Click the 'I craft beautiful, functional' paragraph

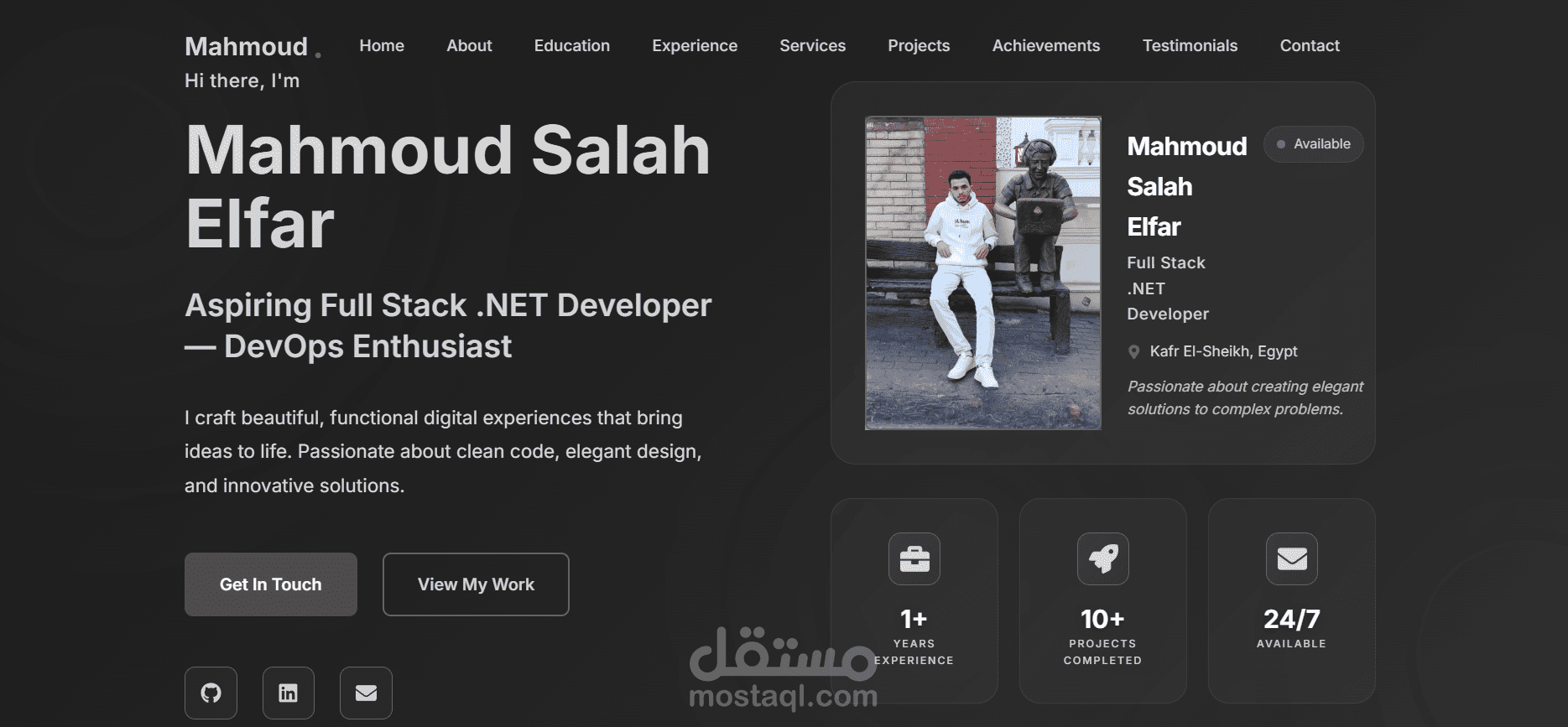point(443,452)
